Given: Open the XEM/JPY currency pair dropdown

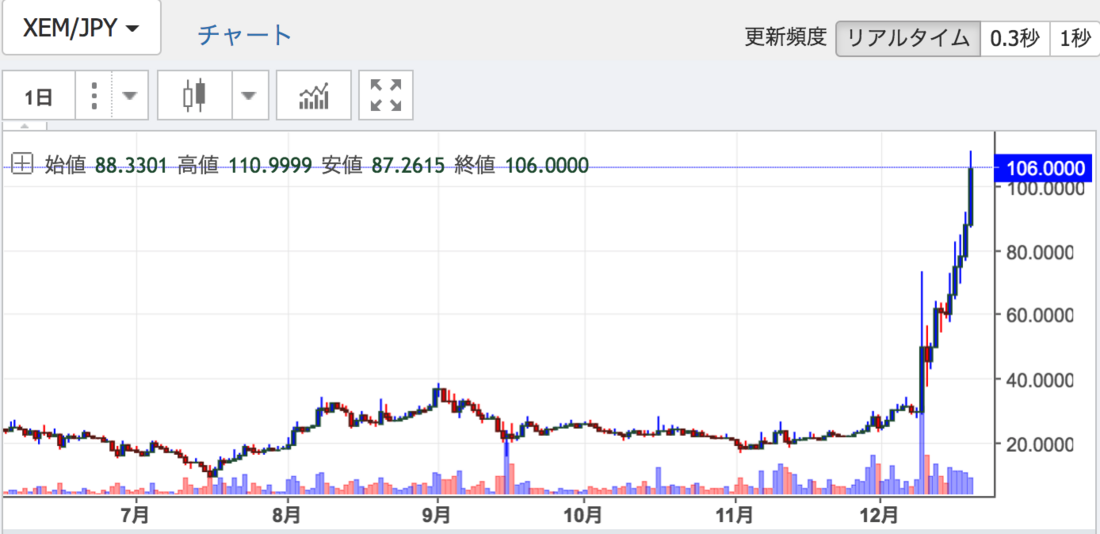Looking at the screenshot, I should coord(81,27).
